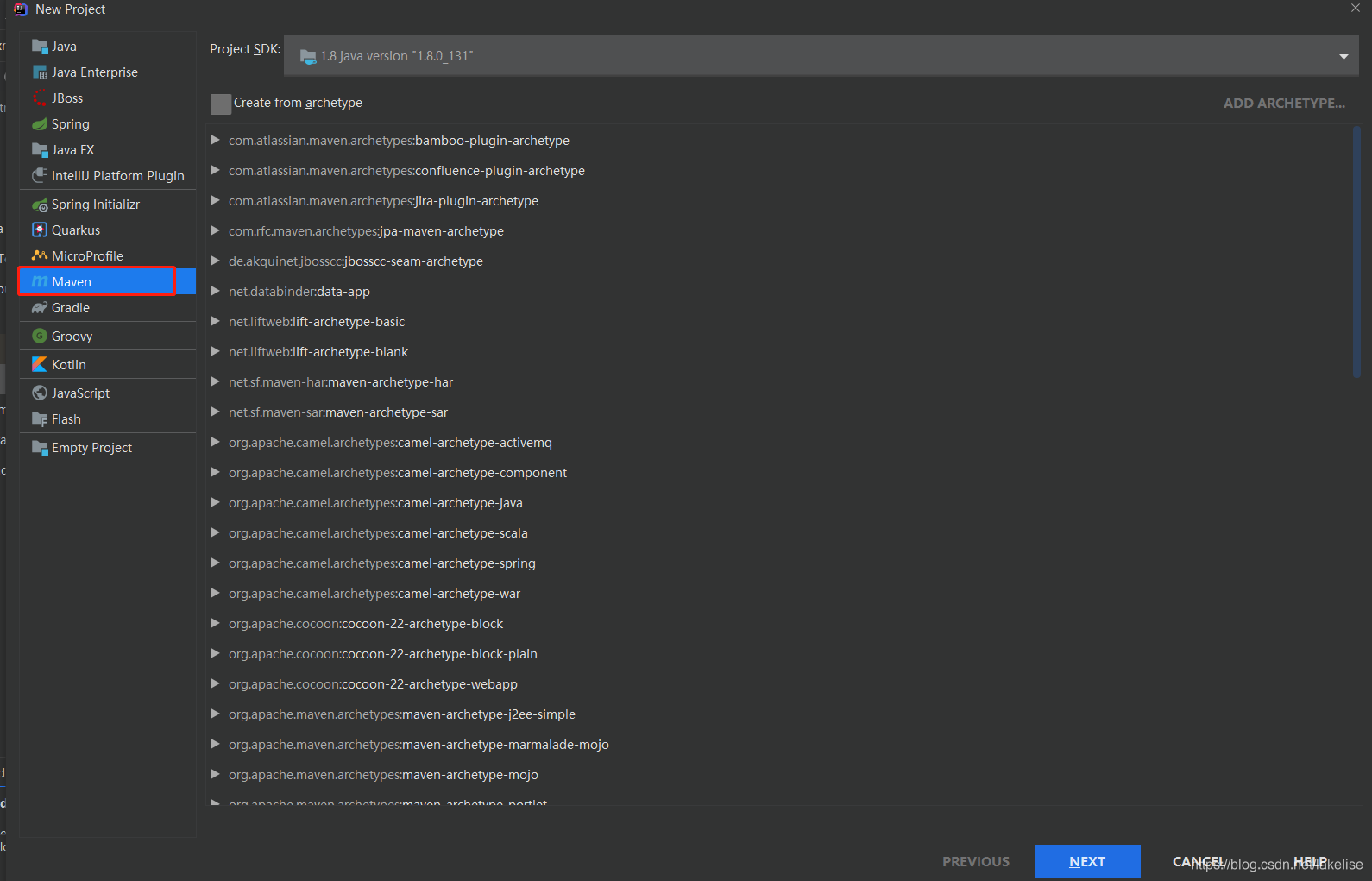Select maven-archetype-marmalade-mojo row
This screenshot has height=881, width=1372.
click(781, 745)
